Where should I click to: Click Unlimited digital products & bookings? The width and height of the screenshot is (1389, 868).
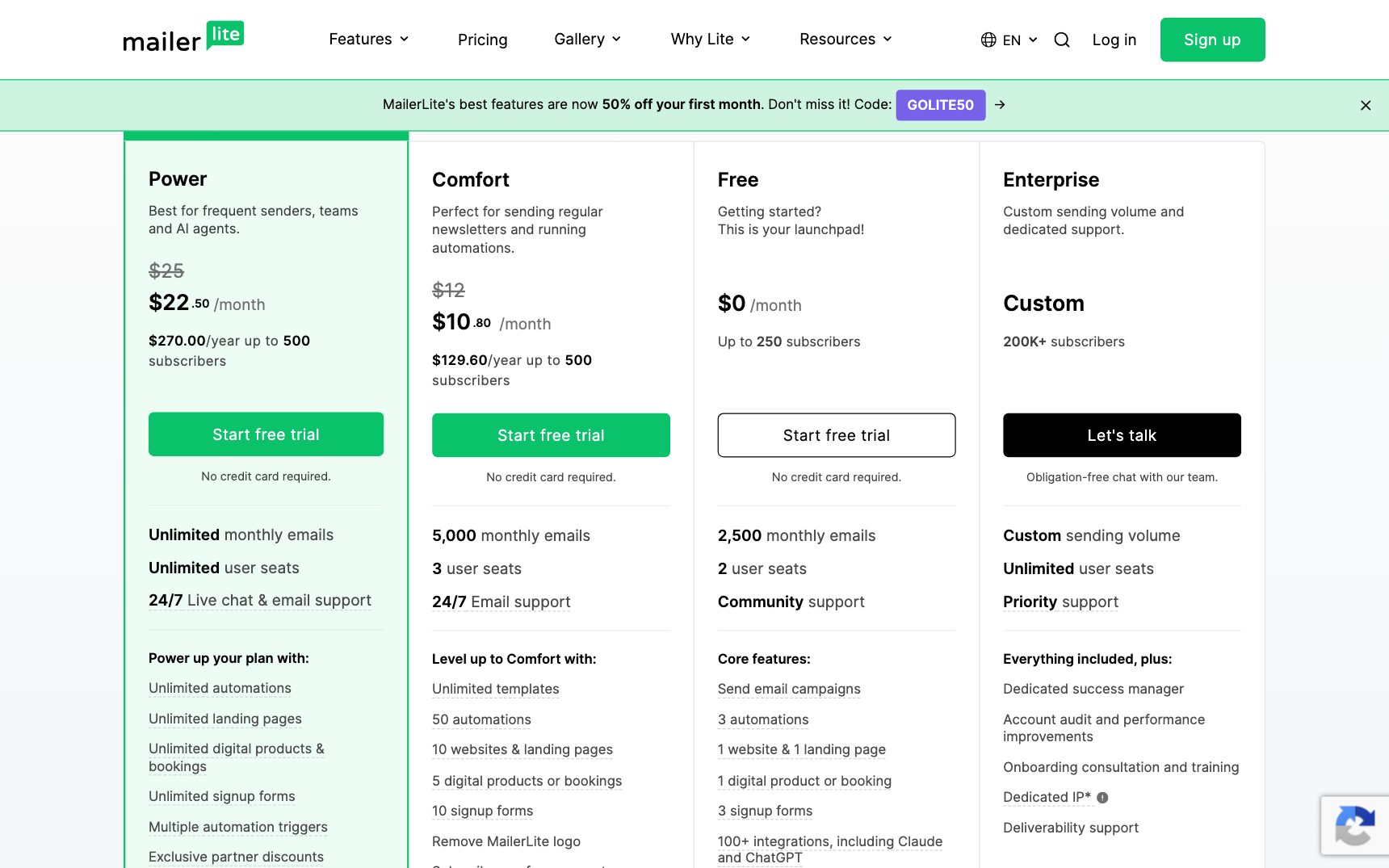[x=237, y=757]
